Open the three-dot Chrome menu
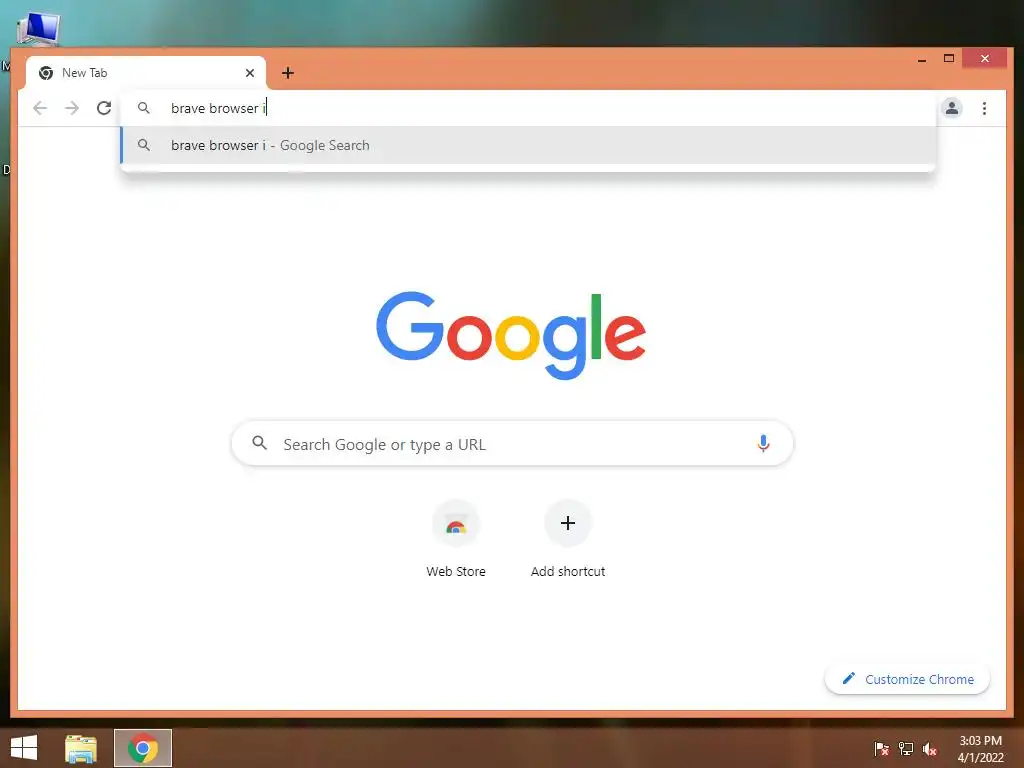 [x=984, y=108]
